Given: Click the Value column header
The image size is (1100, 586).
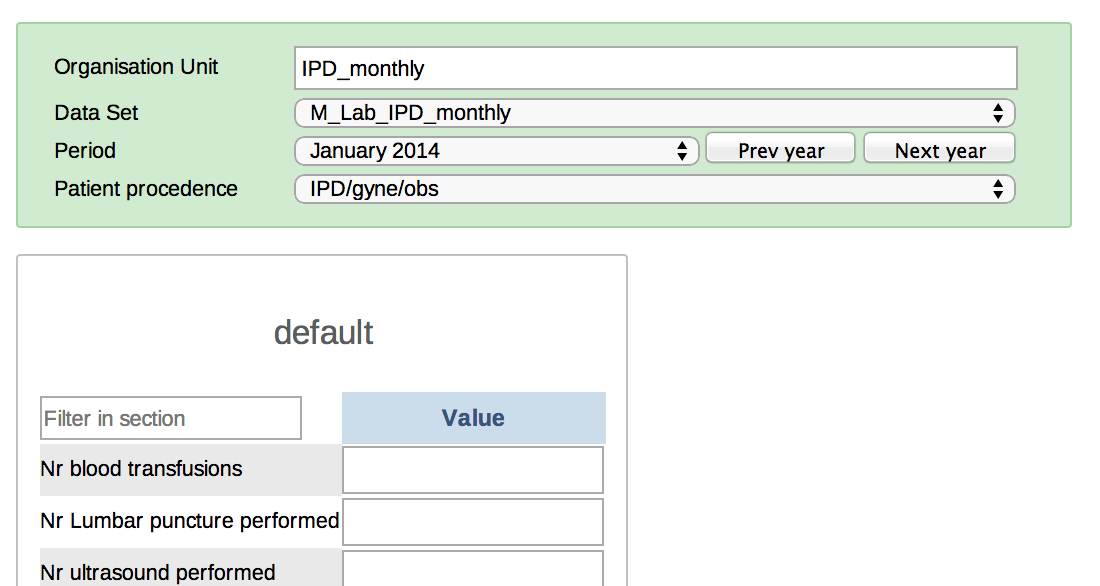Looking at the screenshot, I should pyautogui.click(x=473, y=418).
